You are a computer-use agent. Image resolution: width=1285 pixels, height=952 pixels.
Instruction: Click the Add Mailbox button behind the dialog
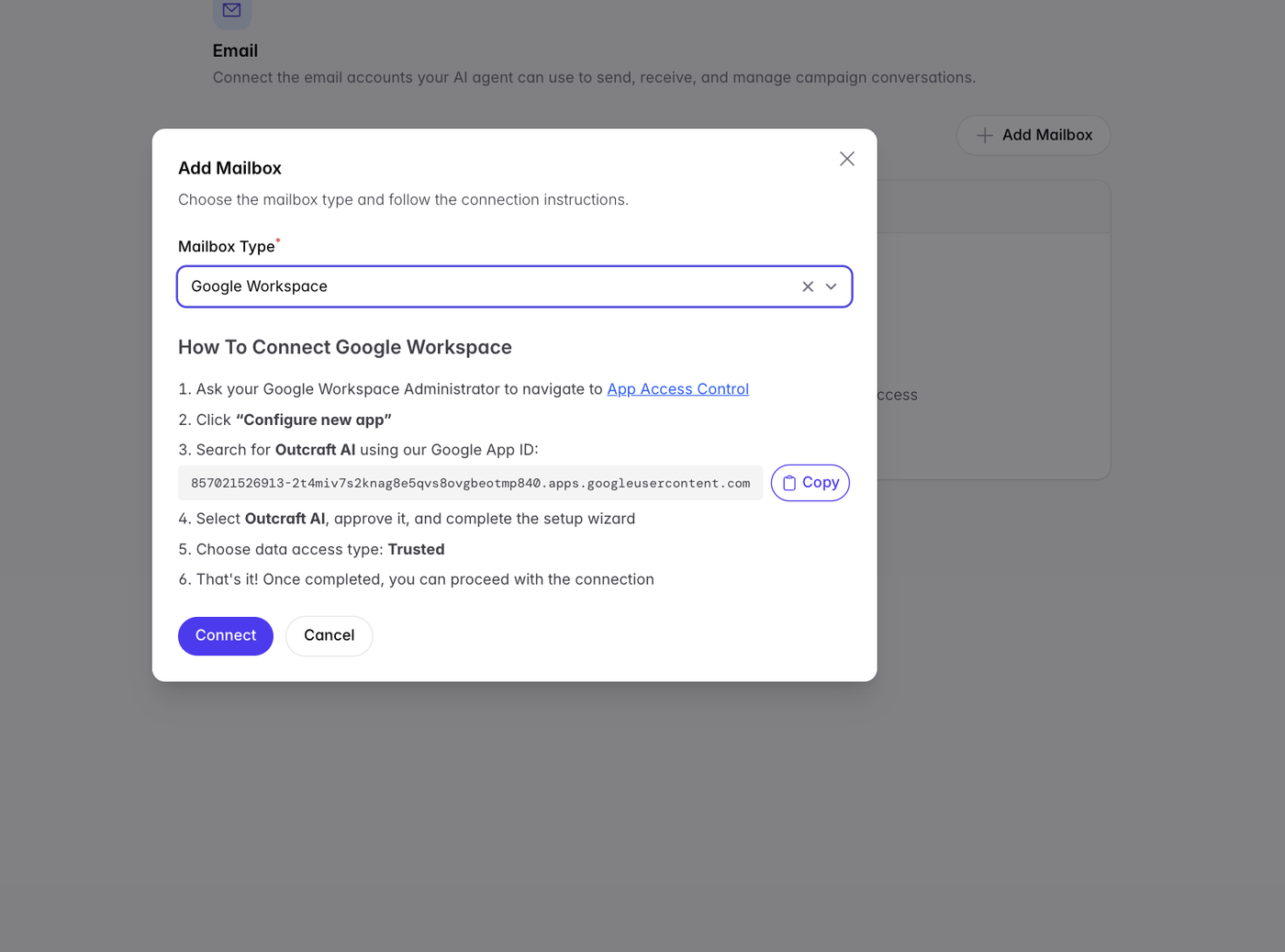click(1034, 135)
